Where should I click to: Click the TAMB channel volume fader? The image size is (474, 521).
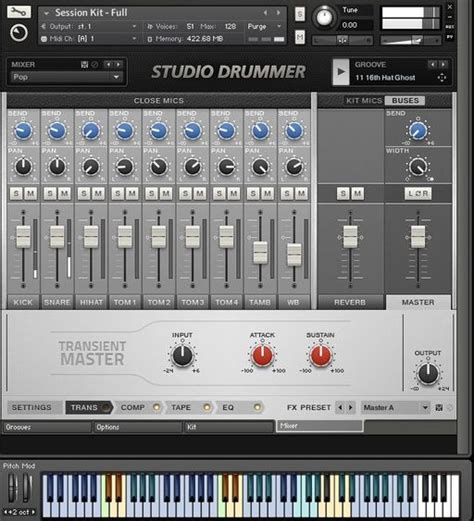click(x=260, y=252)
